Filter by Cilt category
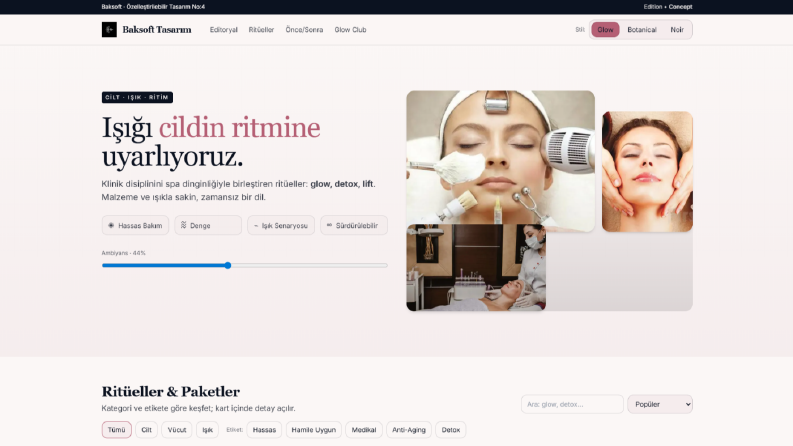Image resolution: width=793 pixels, height=446 pixels. pos(147,430)
